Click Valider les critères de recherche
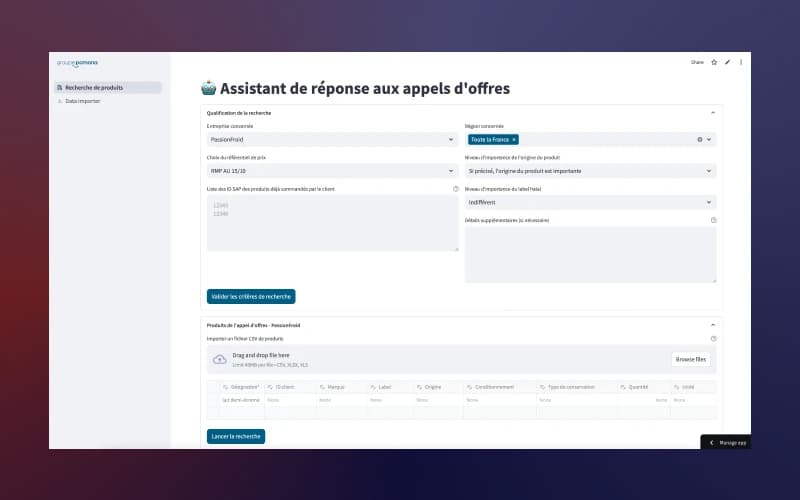 251,297
